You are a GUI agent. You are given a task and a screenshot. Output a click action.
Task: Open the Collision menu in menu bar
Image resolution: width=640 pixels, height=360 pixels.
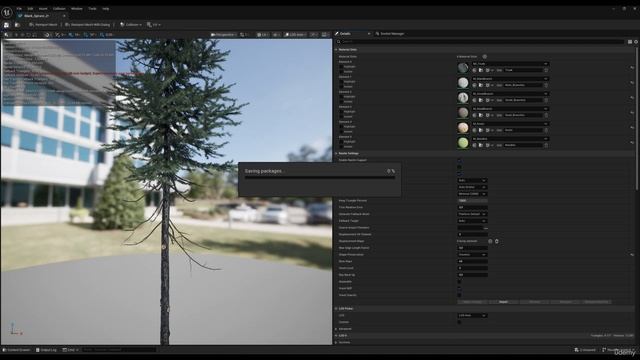(x=59, y=9)
